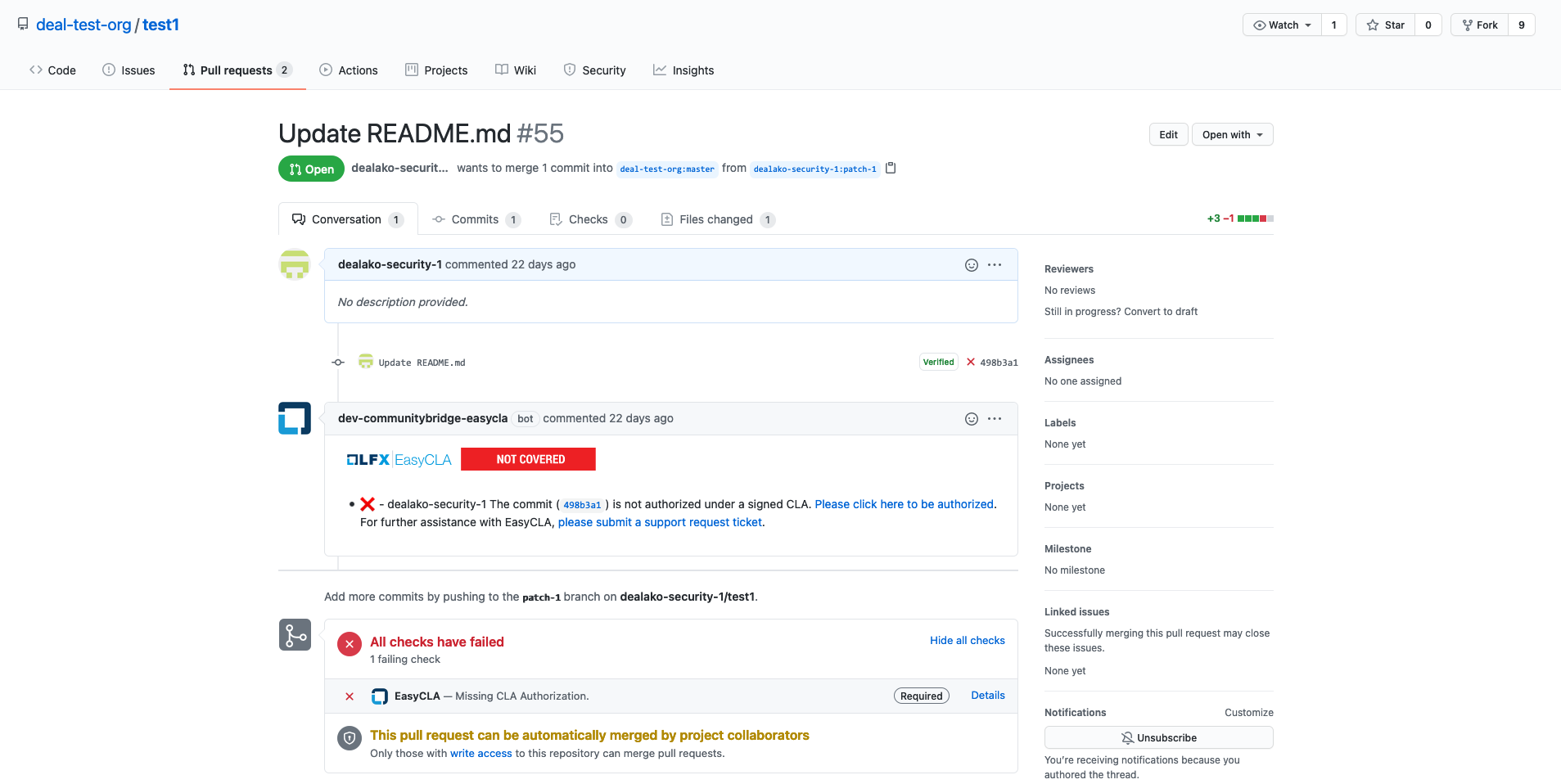Open the Update README.md commit link

422,363
